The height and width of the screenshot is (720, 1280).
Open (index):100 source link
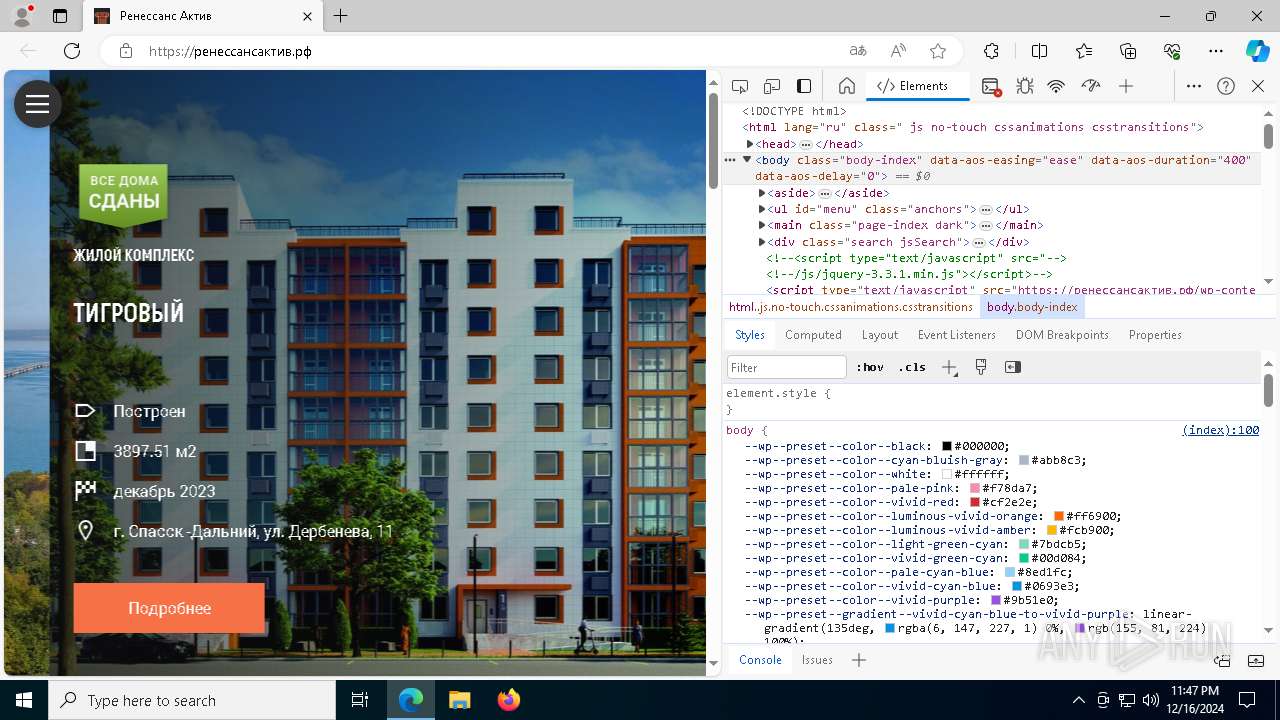pyautogui.click(x=1220, y=430)
